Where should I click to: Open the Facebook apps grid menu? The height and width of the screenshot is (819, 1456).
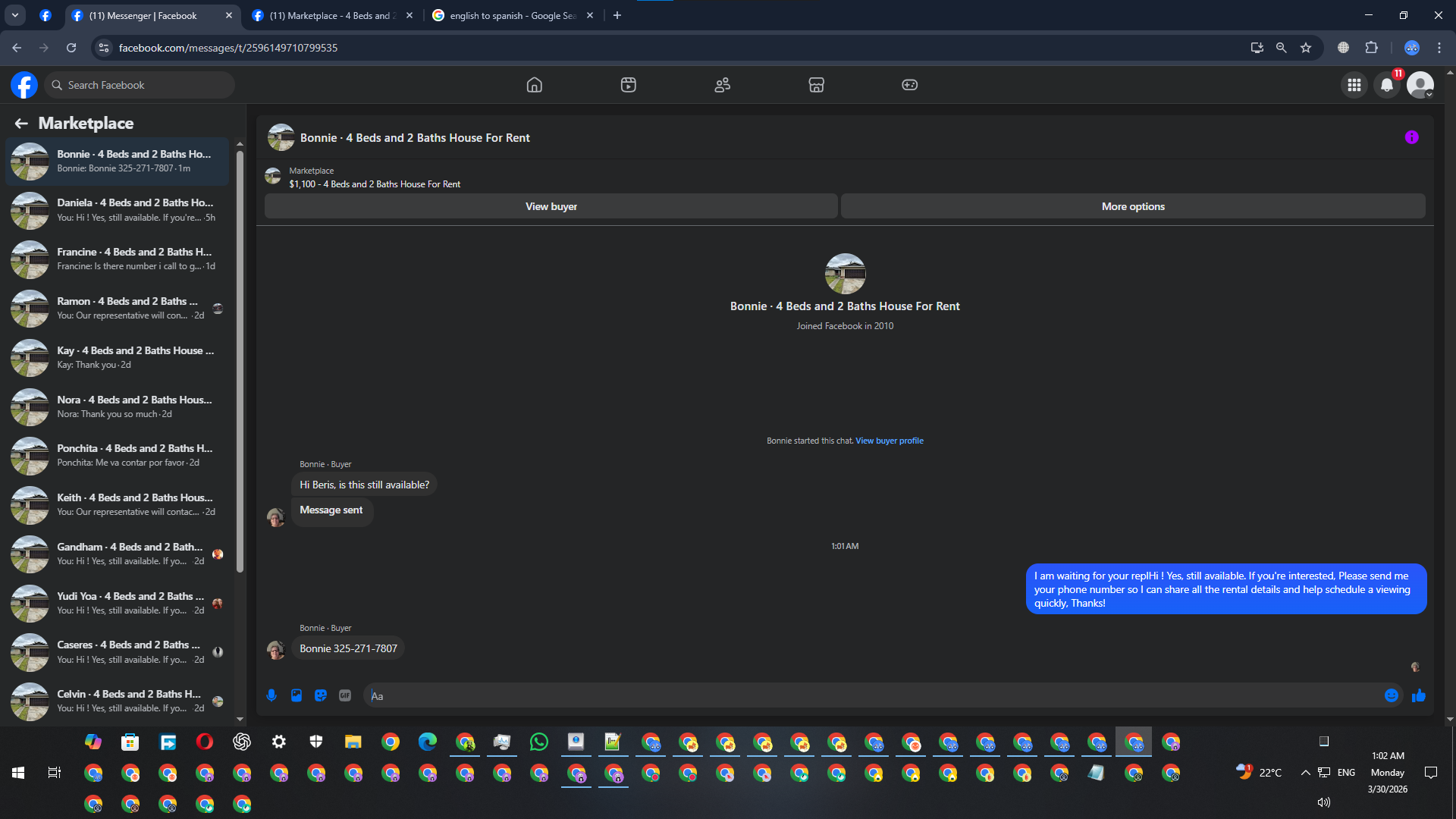tap(1354, 85)
